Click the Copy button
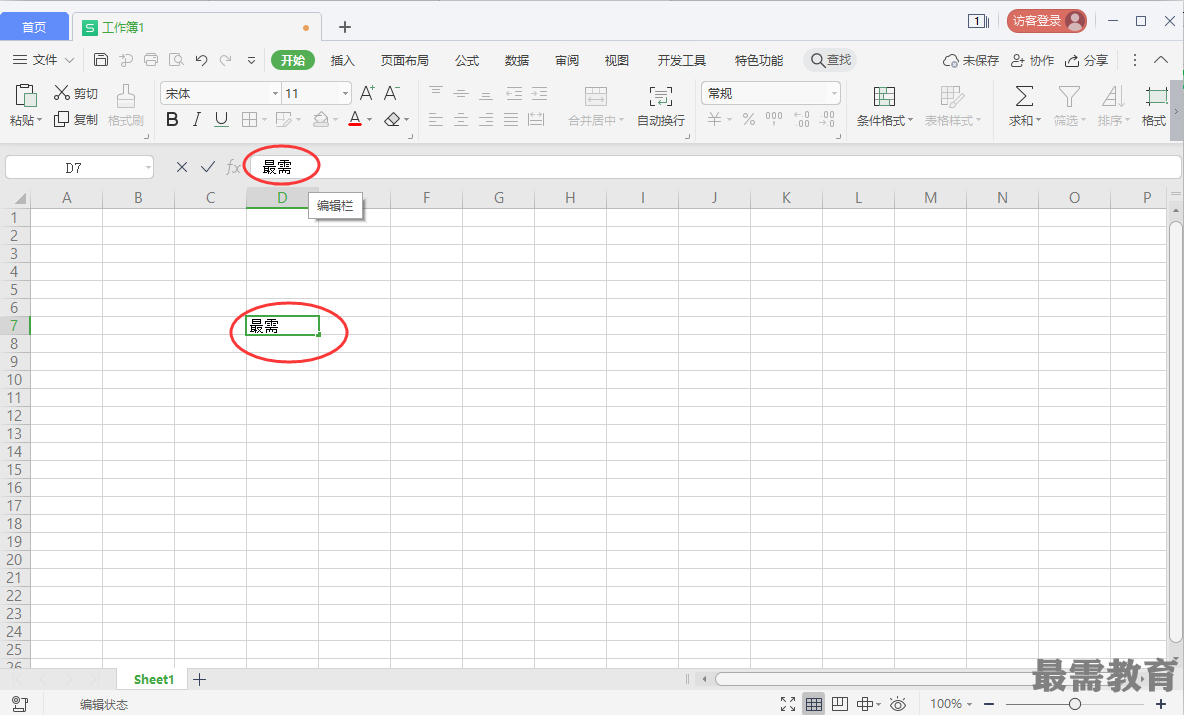 click(76, 119)
